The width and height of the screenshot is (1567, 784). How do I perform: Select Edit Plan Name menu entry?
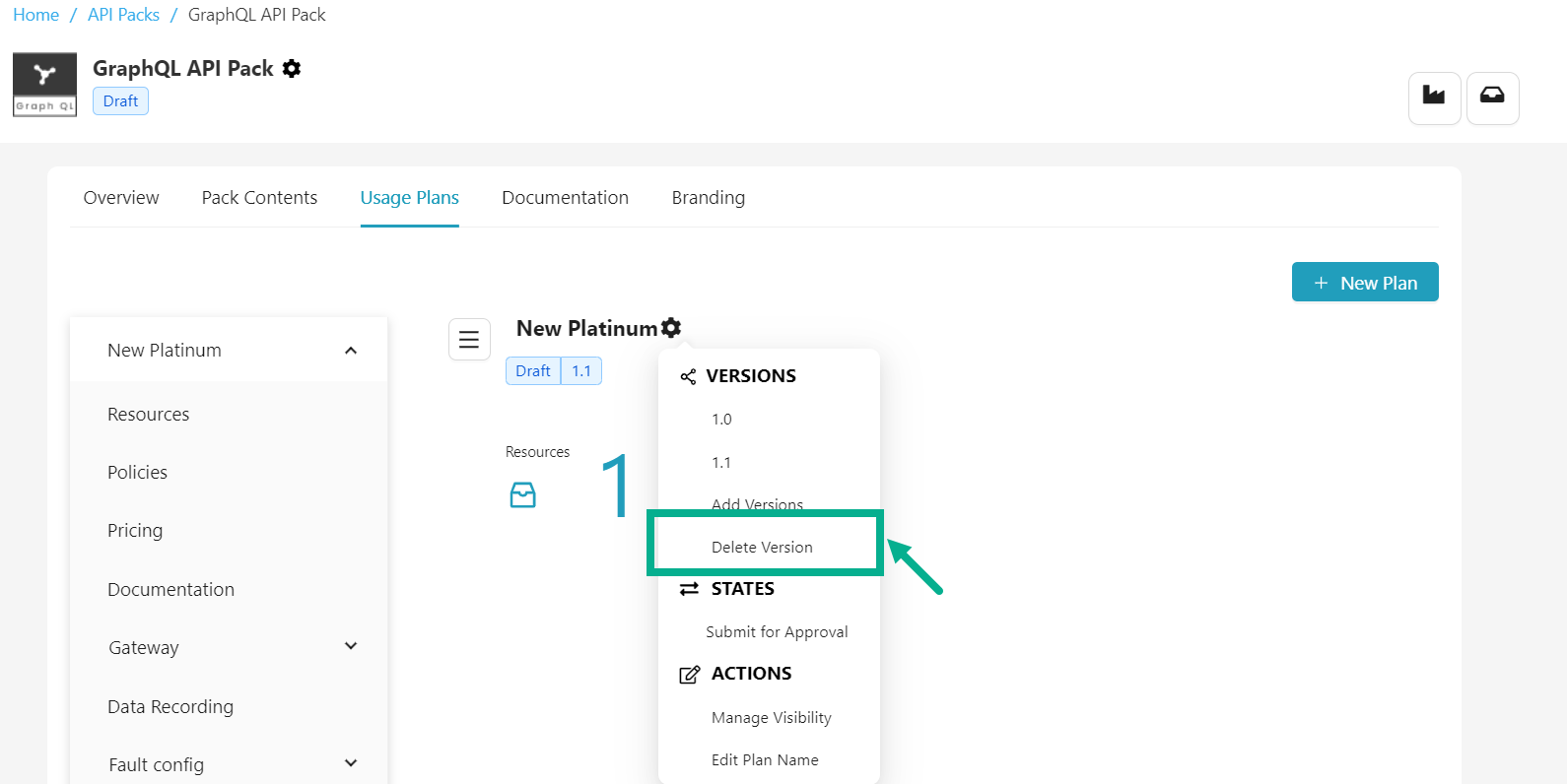(765, 760)
